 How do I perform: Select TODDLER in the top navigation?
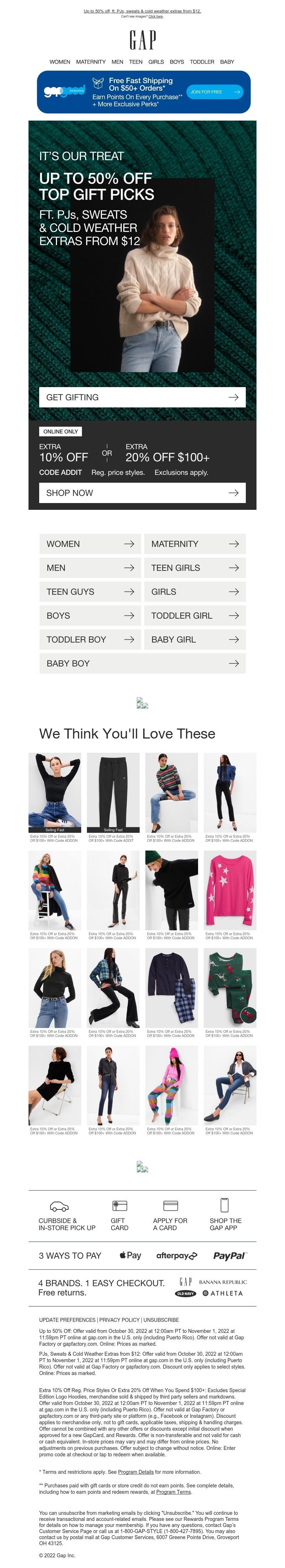tap(202, 61)
